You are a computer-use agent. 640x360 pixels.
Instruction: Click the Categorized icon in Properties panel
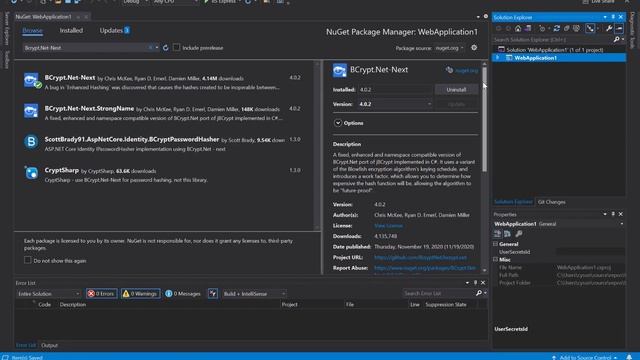tap(497, 234)
